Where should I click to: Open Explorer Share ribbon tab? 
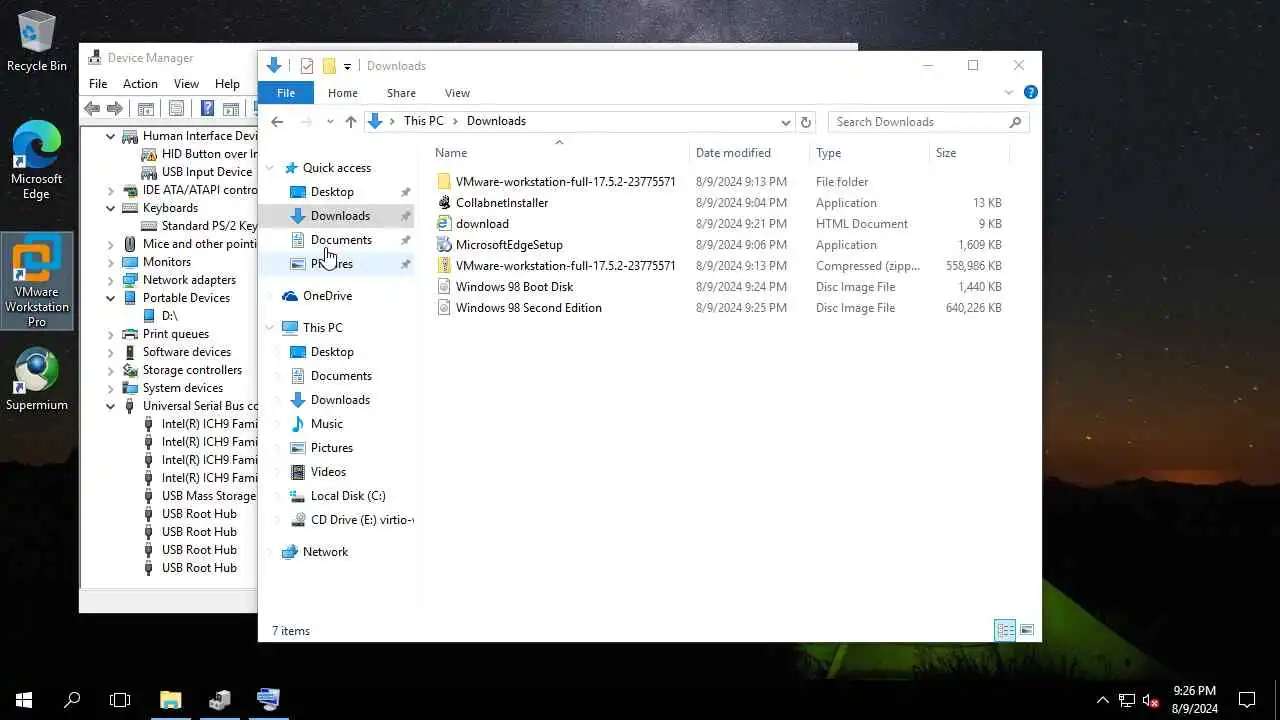(x=401, y=93)
